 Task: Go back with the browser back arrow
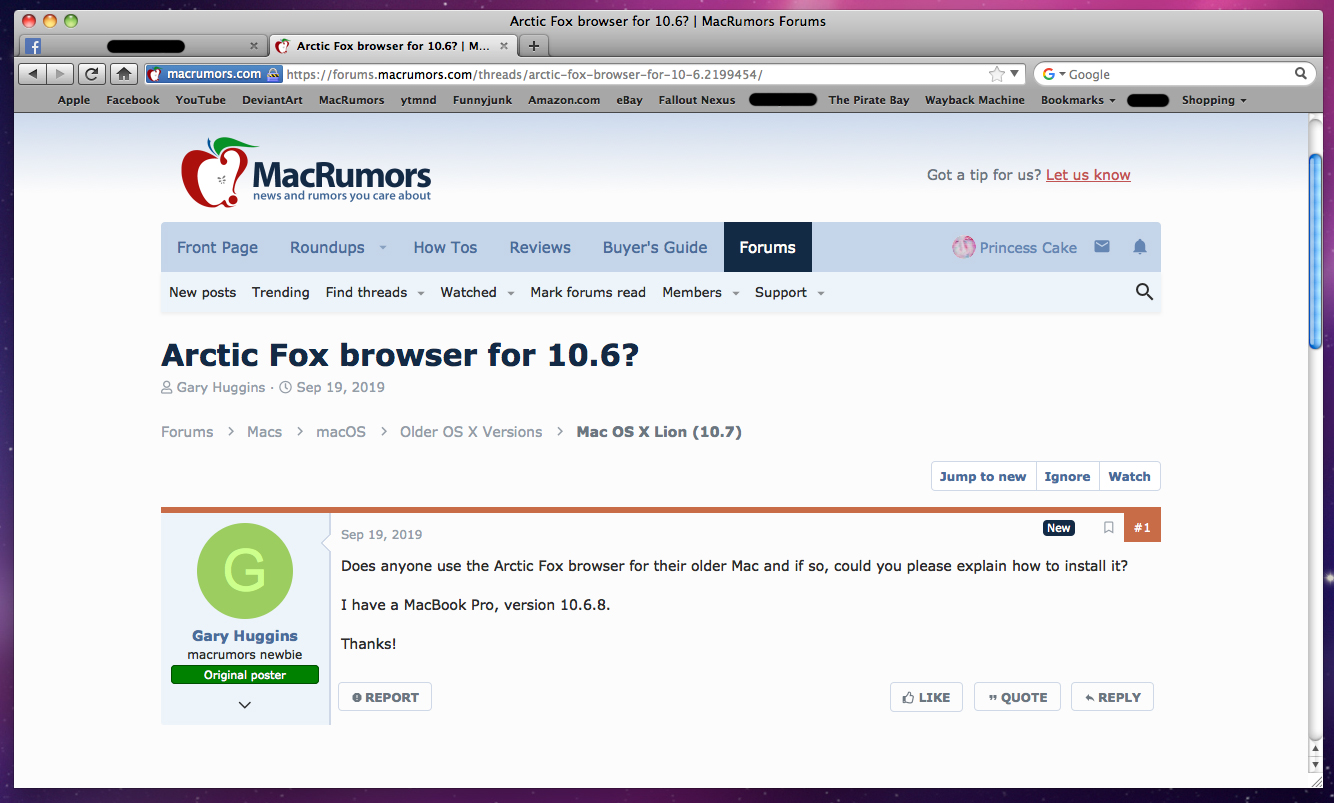pyautogui.click(x=33, y=74)
